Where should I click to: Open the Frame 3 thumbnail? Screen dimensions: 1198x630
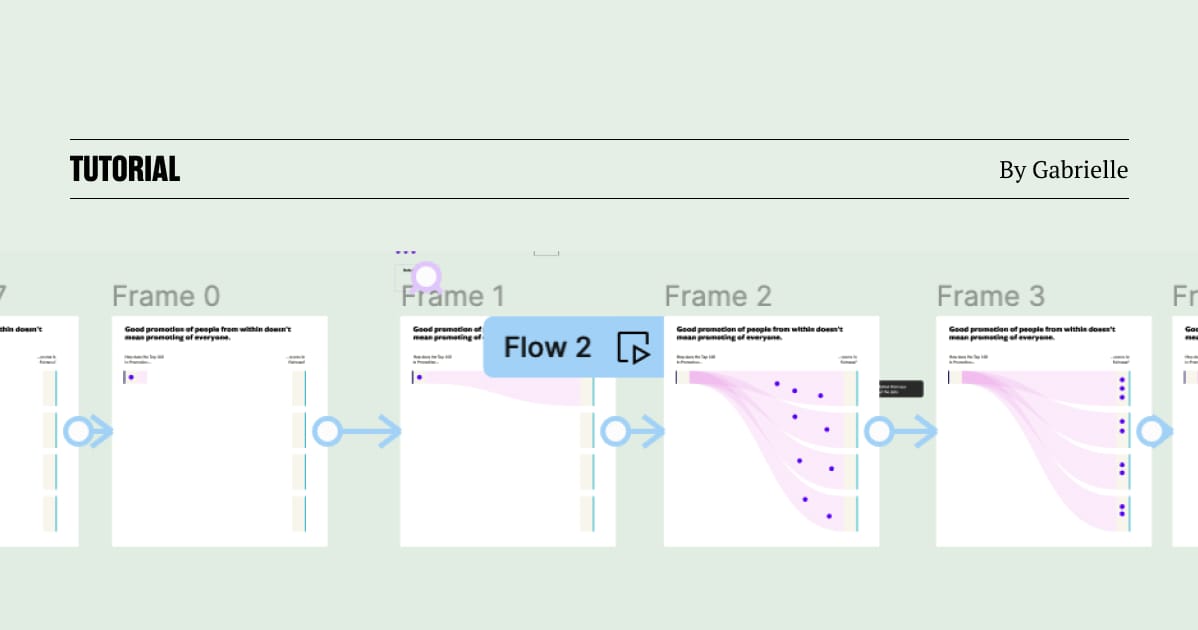(x=1044, y=431)
